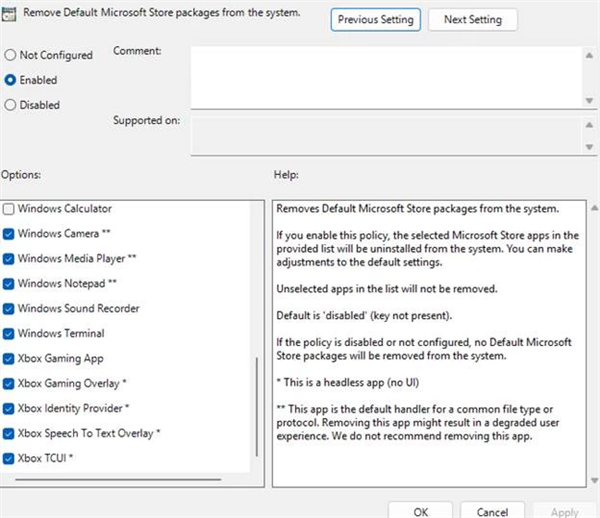
Task: Toggle Xbox Identity Provider checkbox
Action: [9, 409]
